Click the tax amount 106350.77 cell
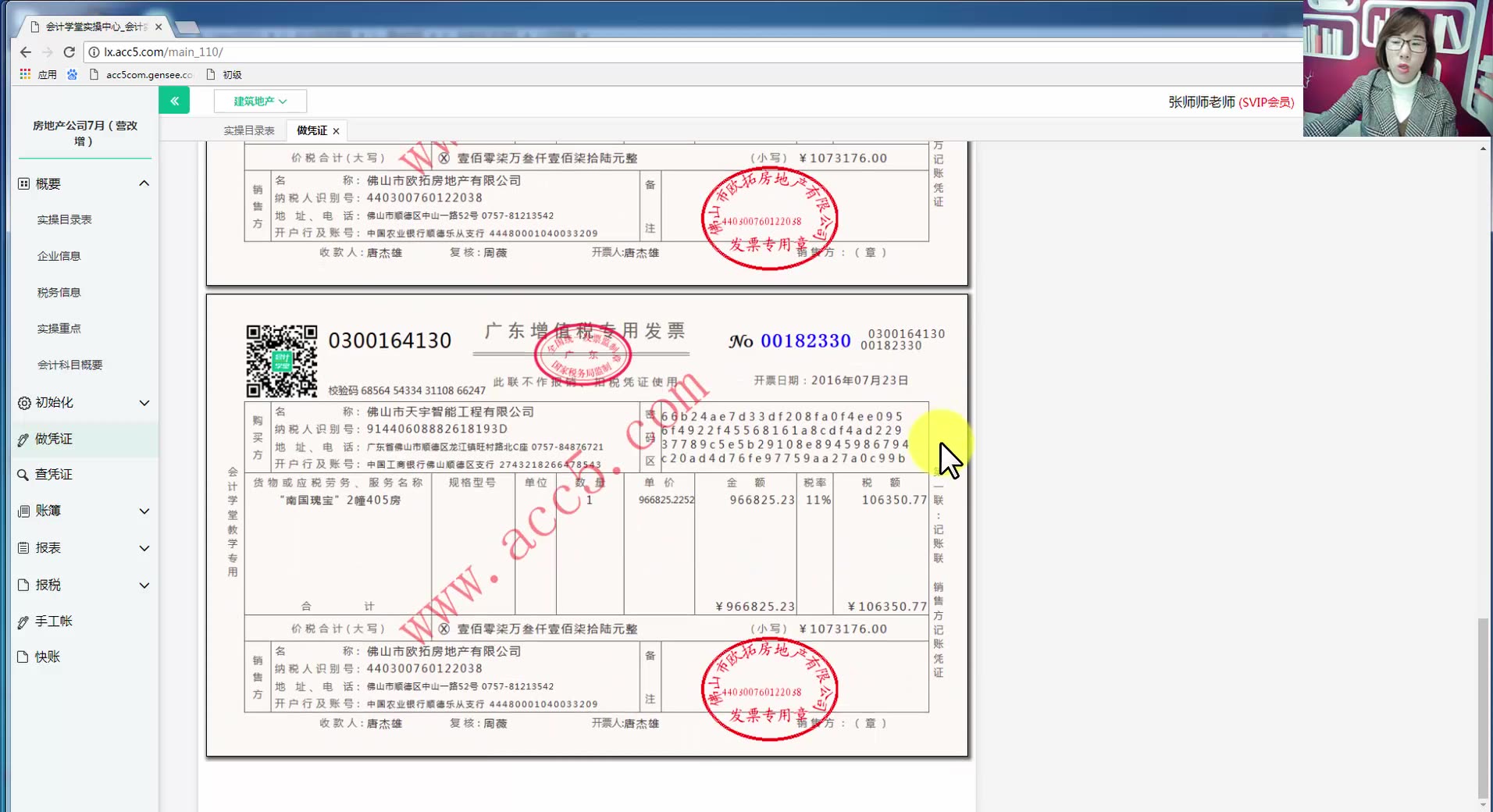 click(x=894, y=500)
